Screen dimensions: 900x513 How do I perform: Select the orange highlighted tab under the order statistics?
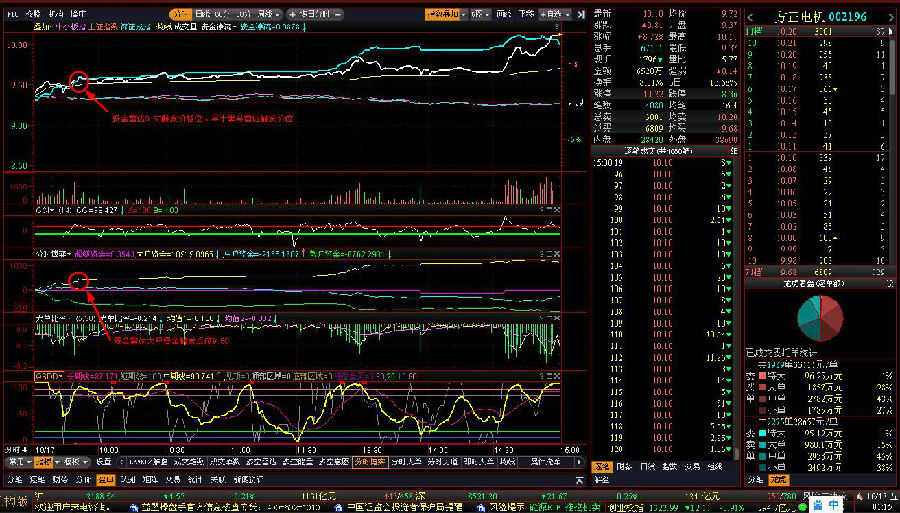777,480
